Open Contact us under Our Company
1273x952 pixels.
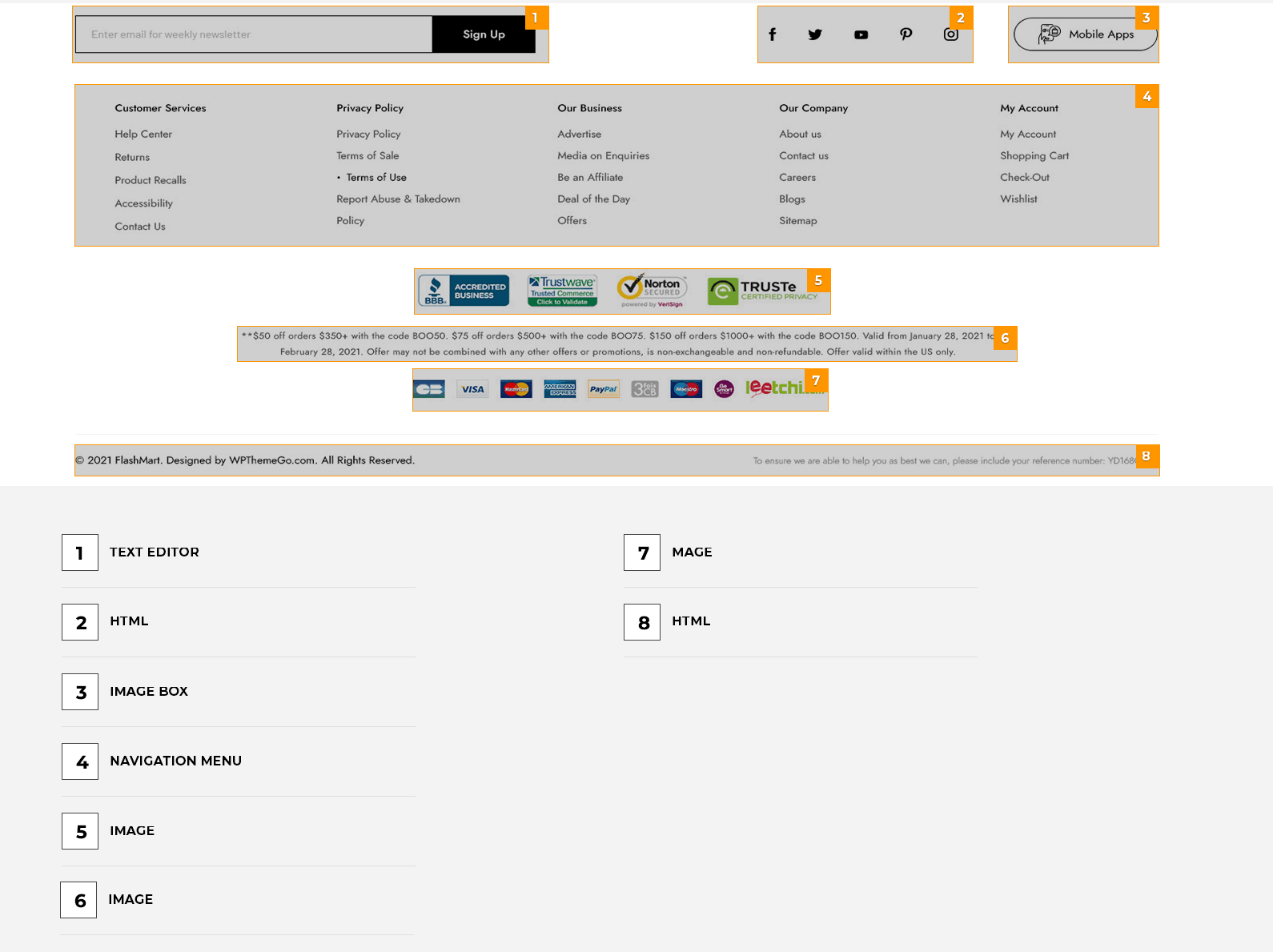tap(804, 156)
